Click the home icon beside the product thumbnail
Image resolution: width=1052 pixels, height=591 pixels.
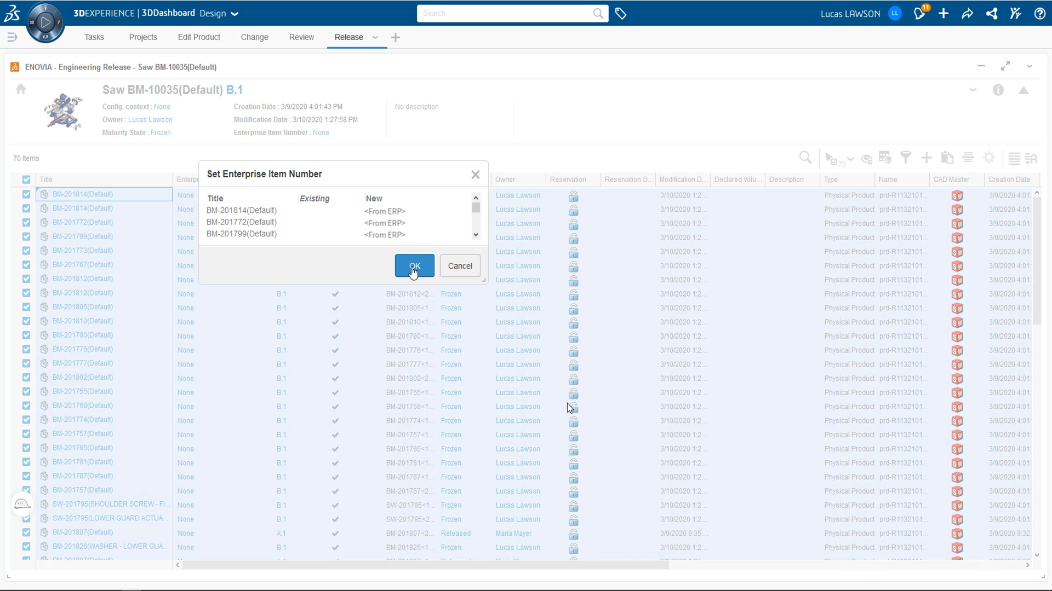click(x=21, y=89)
